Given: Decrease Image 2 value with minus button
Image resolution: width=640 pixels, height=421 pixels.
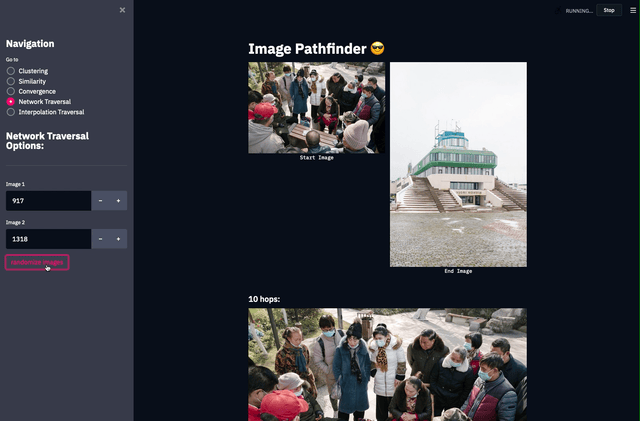Looking at the screenshot, I should [x=100, y=240].
